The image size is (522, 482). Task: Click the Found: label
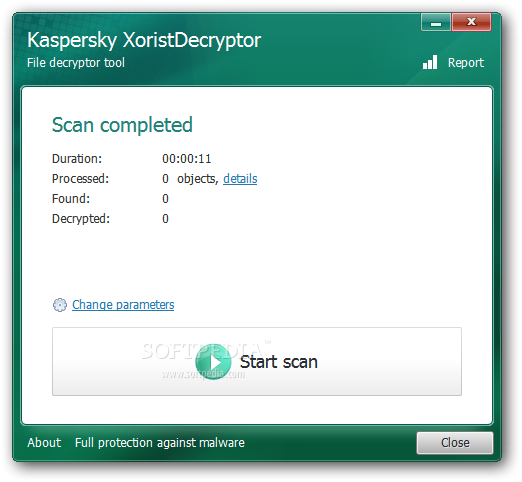(71, 199)
